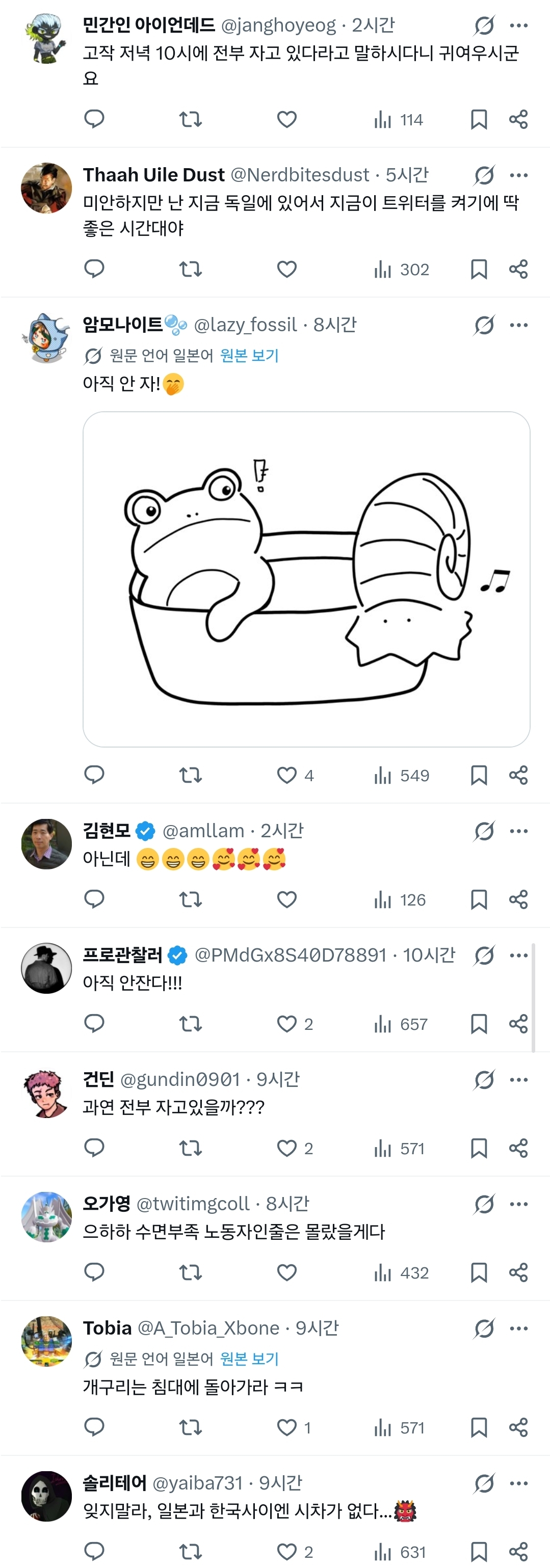This screenshot has width=550, height=1568.
Task: Like the 암모나이트 frog drawing tweet
Action: pos(287,775)
